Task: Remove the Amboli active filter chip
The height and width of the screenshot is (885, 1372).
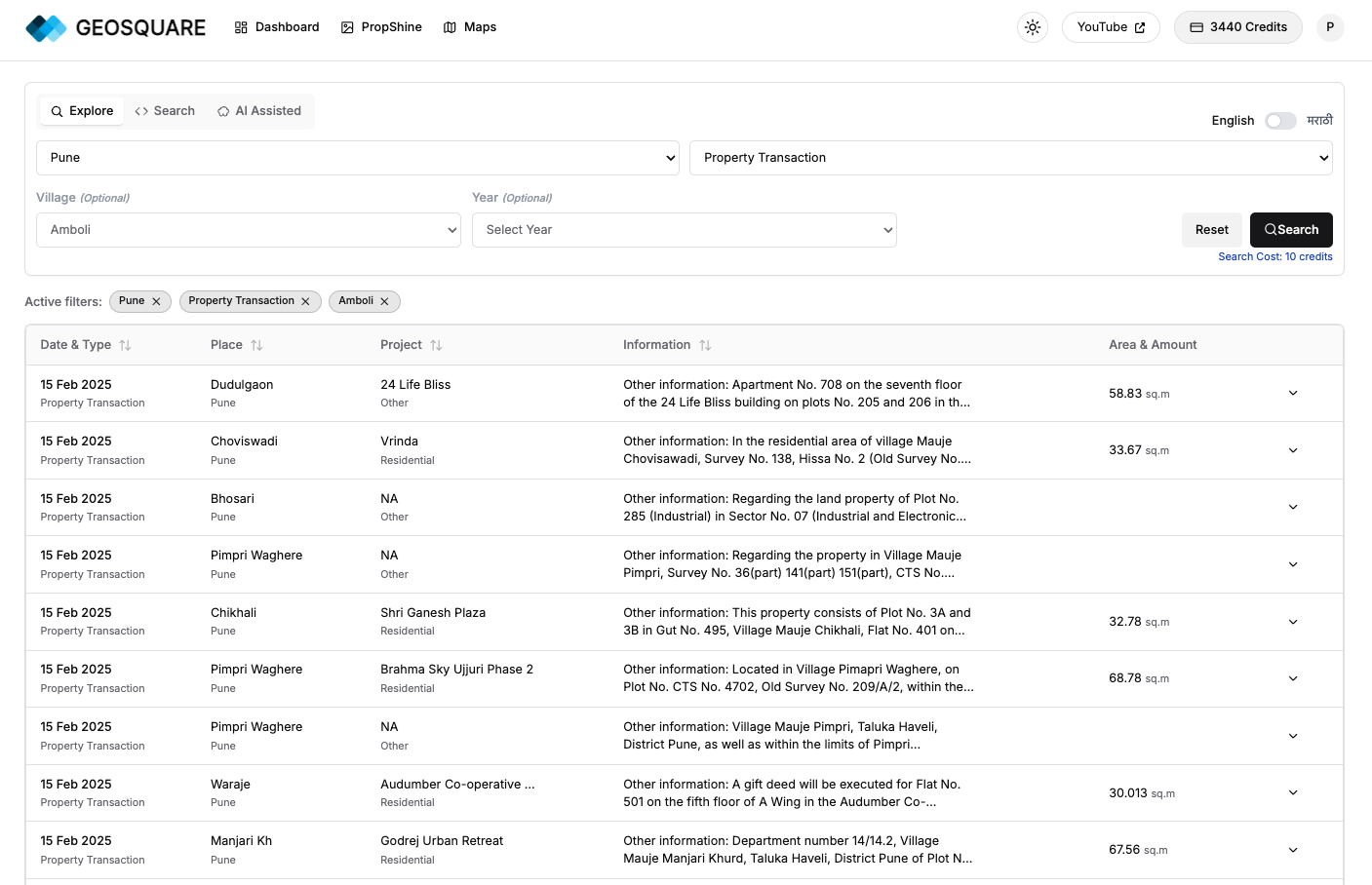Action: tap(384, 302)
